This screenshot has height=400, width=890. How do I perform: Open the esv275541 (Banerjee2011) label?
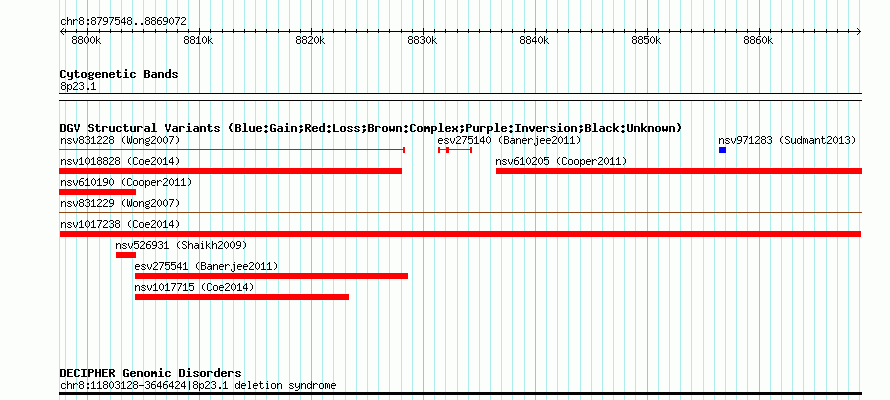pos(207,266)
